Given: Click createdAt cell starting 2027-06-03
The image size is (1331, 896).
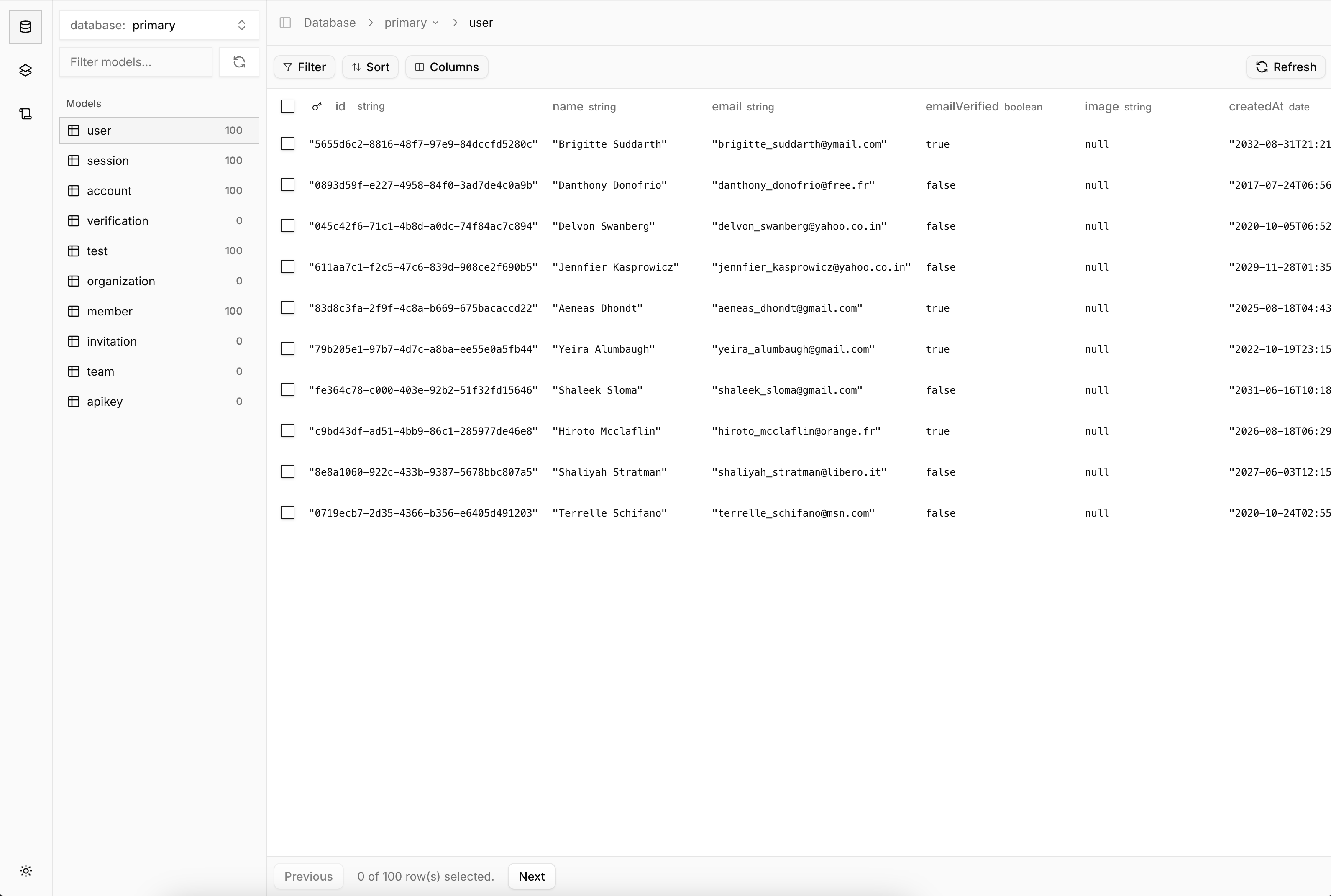Looking at the screenshot, I should point(1280,472).
